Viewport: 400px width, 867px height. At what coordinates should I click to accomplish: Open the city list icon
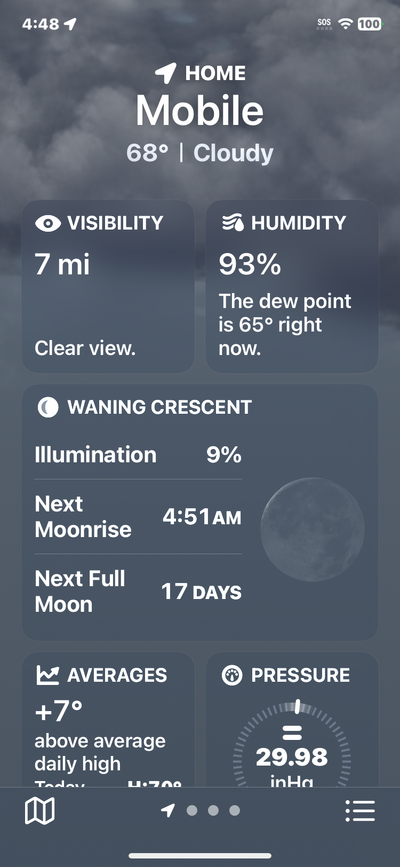360,811
